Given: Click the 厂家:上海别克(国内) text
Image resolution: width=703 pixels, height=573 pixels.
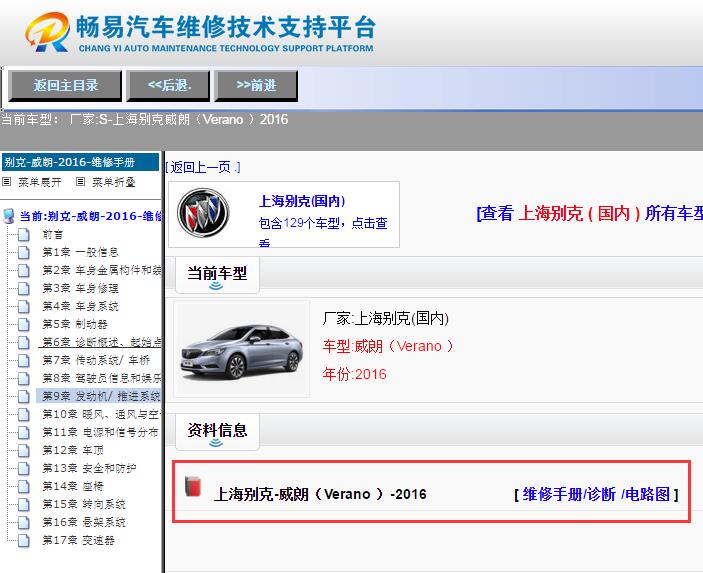Looking at the screenshot, I should click(386, 318).
